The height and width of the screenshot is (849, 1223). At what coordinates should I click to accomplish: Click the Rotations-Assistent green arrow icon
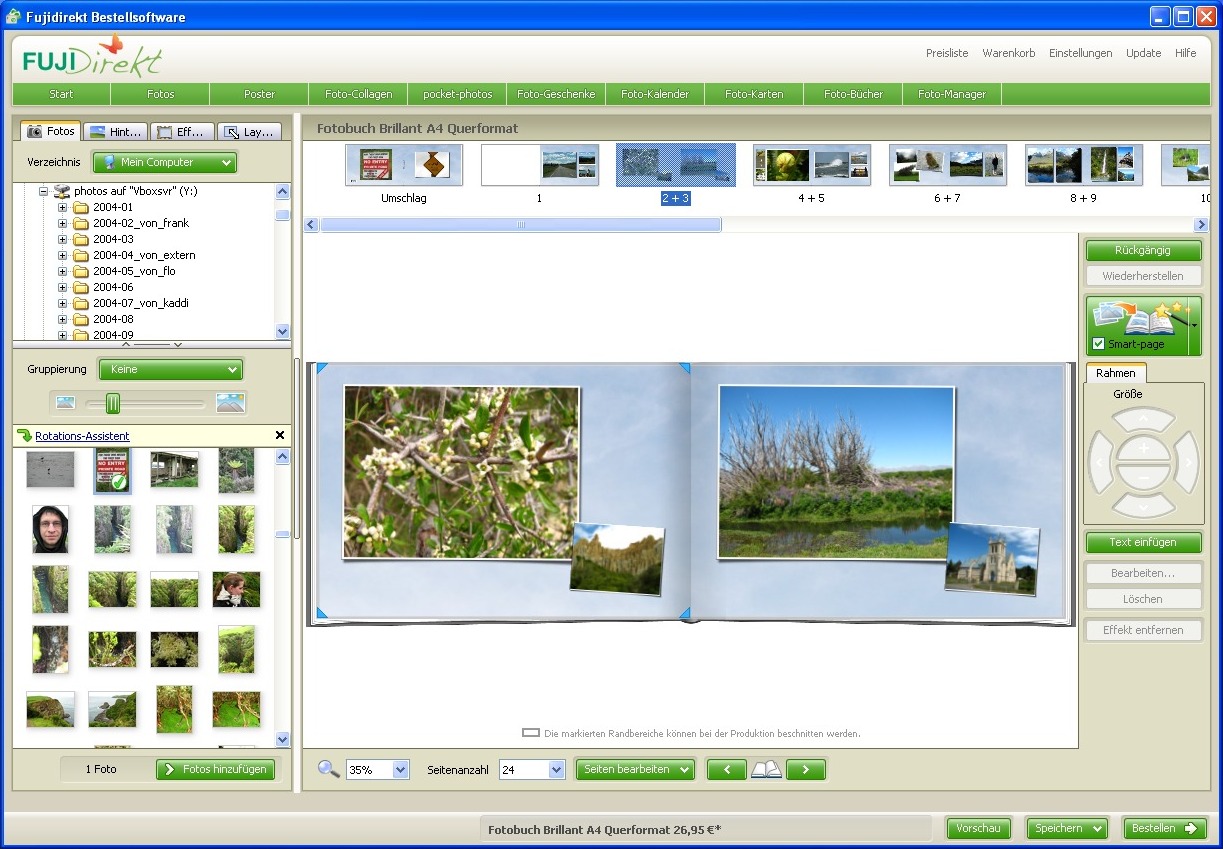pos(25,435)
